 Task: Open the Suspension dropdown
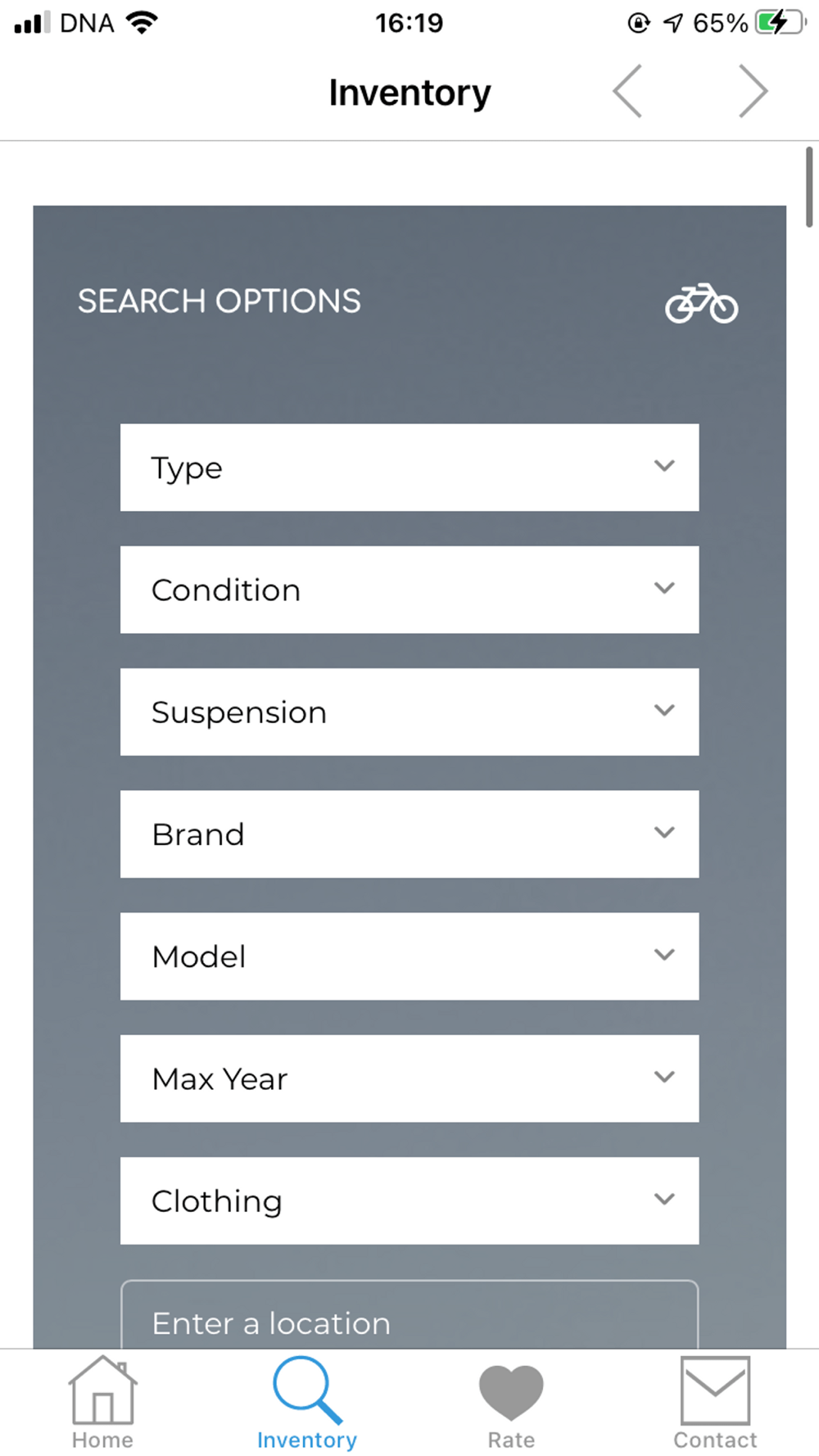pos(409,712)
